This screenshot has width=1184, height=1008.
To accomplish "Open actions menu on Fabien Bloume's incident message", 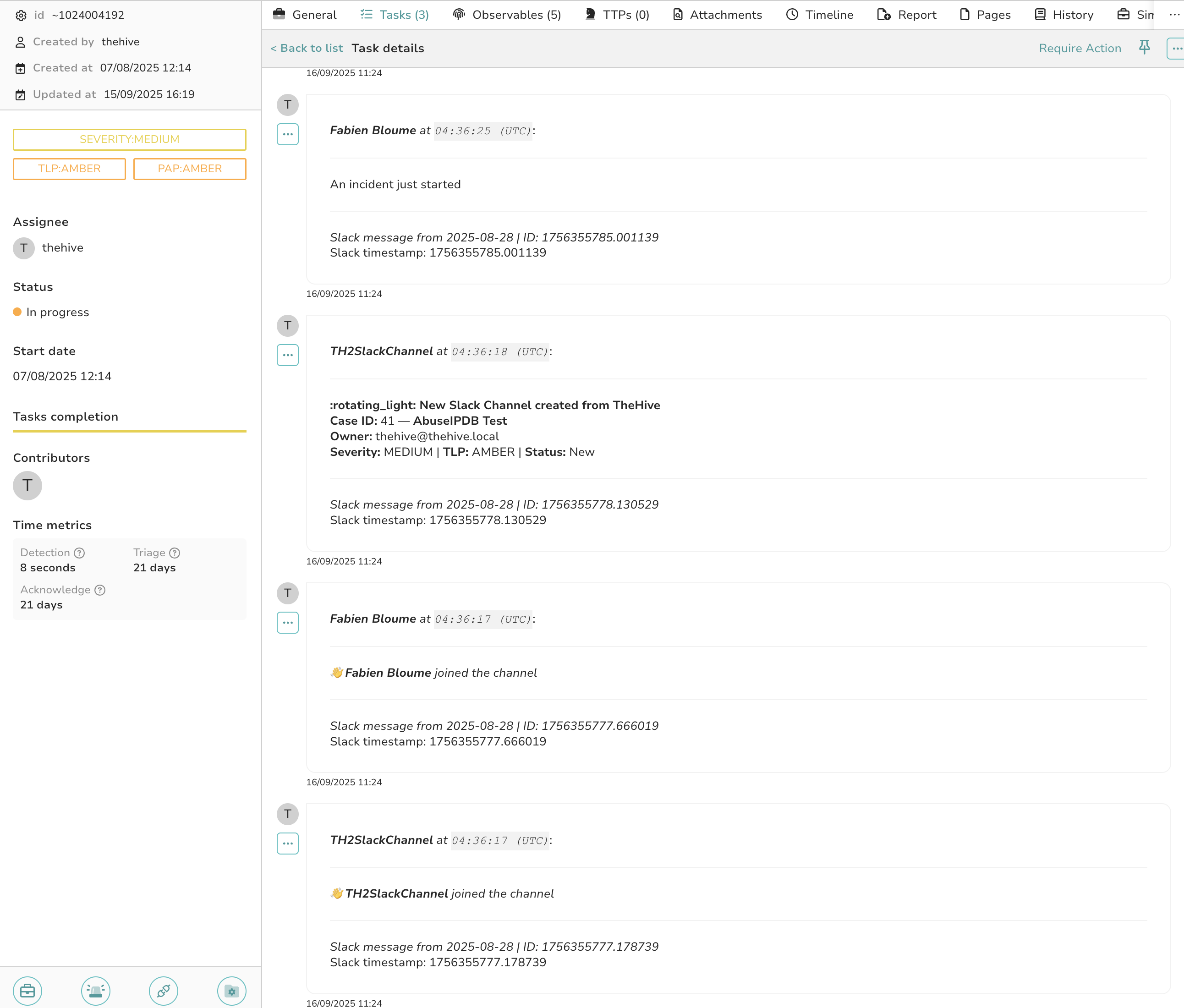I will pos(287,134).
